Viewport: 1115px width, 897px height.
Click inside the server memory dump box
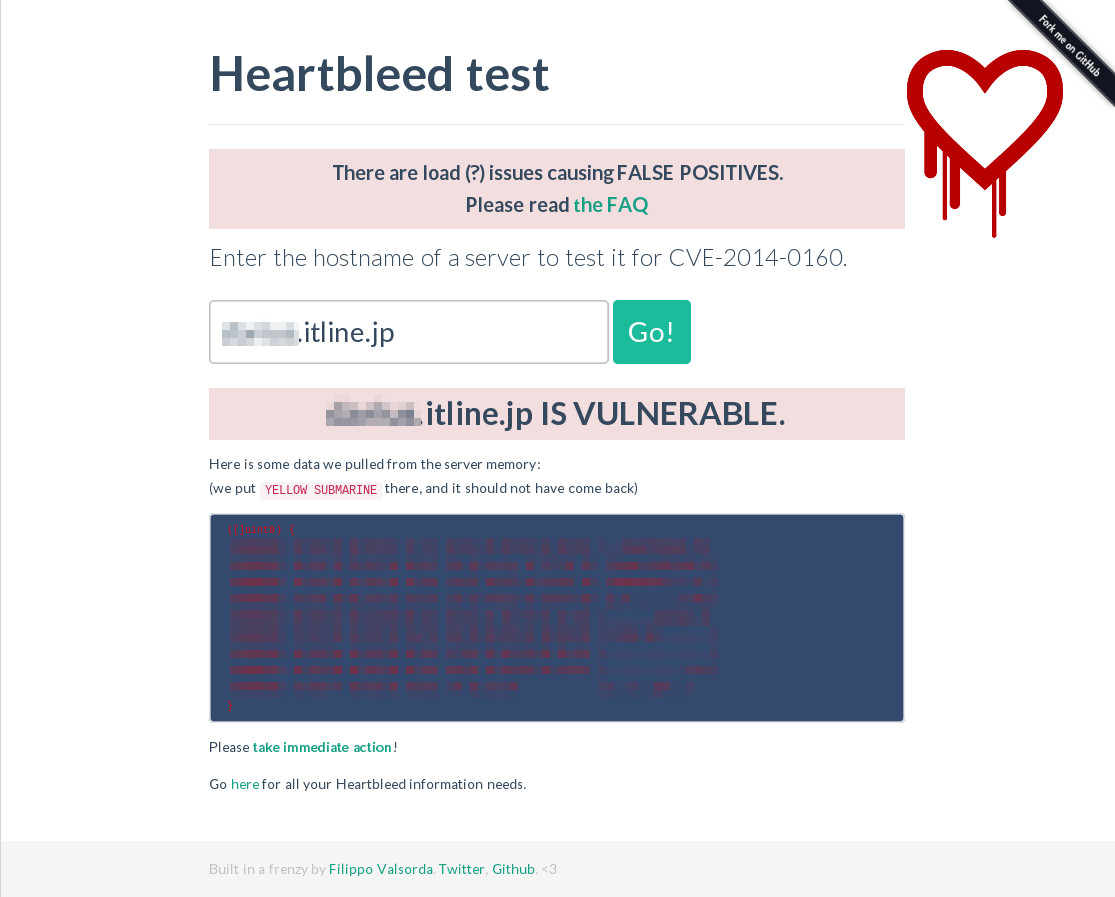pyautogui.click(x=556, y=618)
